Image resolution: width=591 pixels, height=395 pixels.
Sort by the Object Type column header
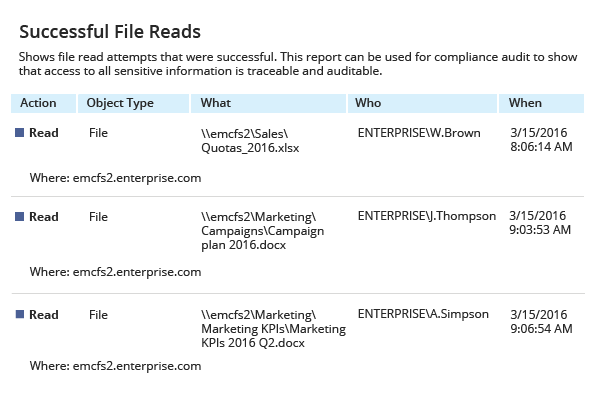pos(133,103)
